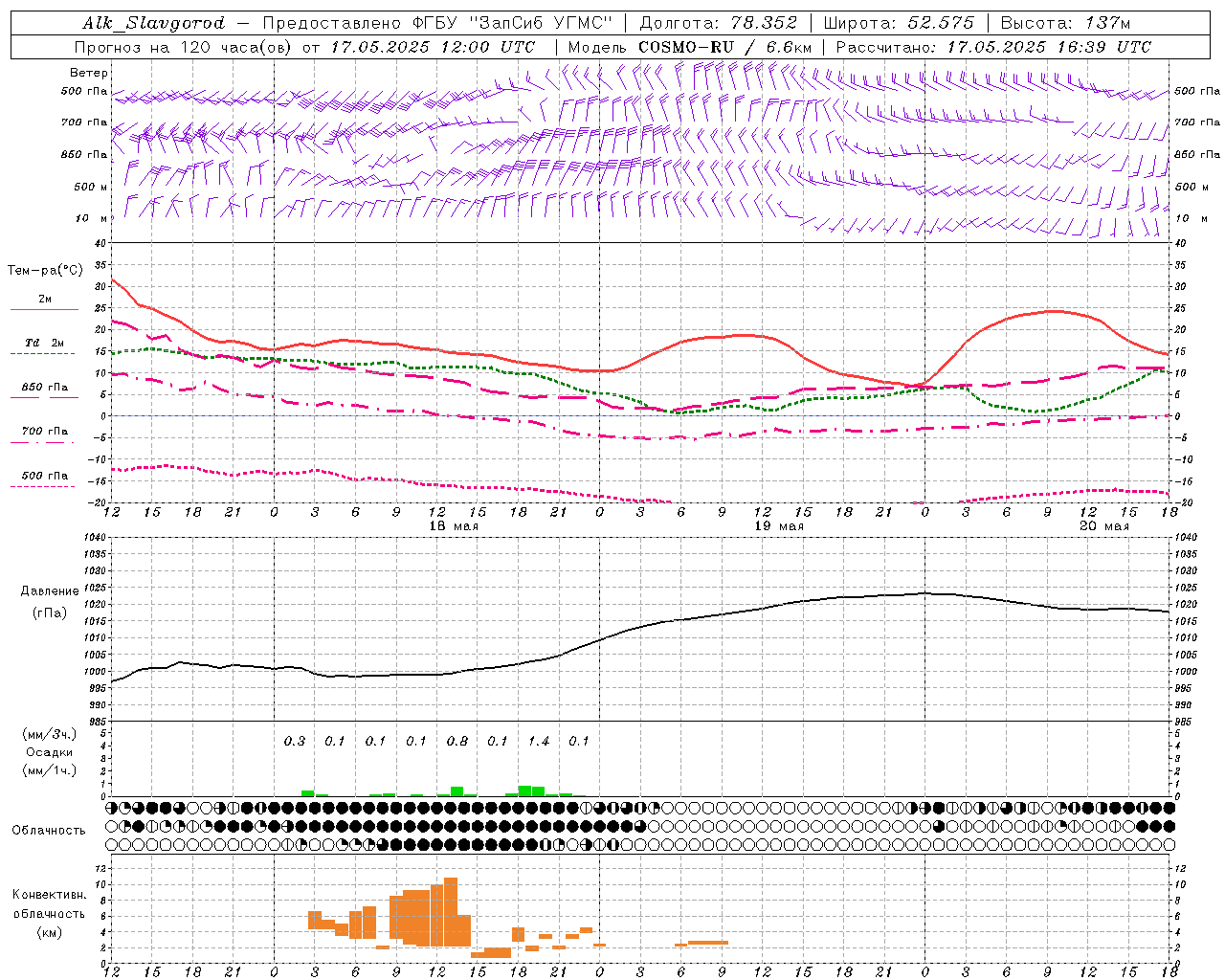
Task: Click the Осадки precipitation panel label
Action: pos(50,752)
